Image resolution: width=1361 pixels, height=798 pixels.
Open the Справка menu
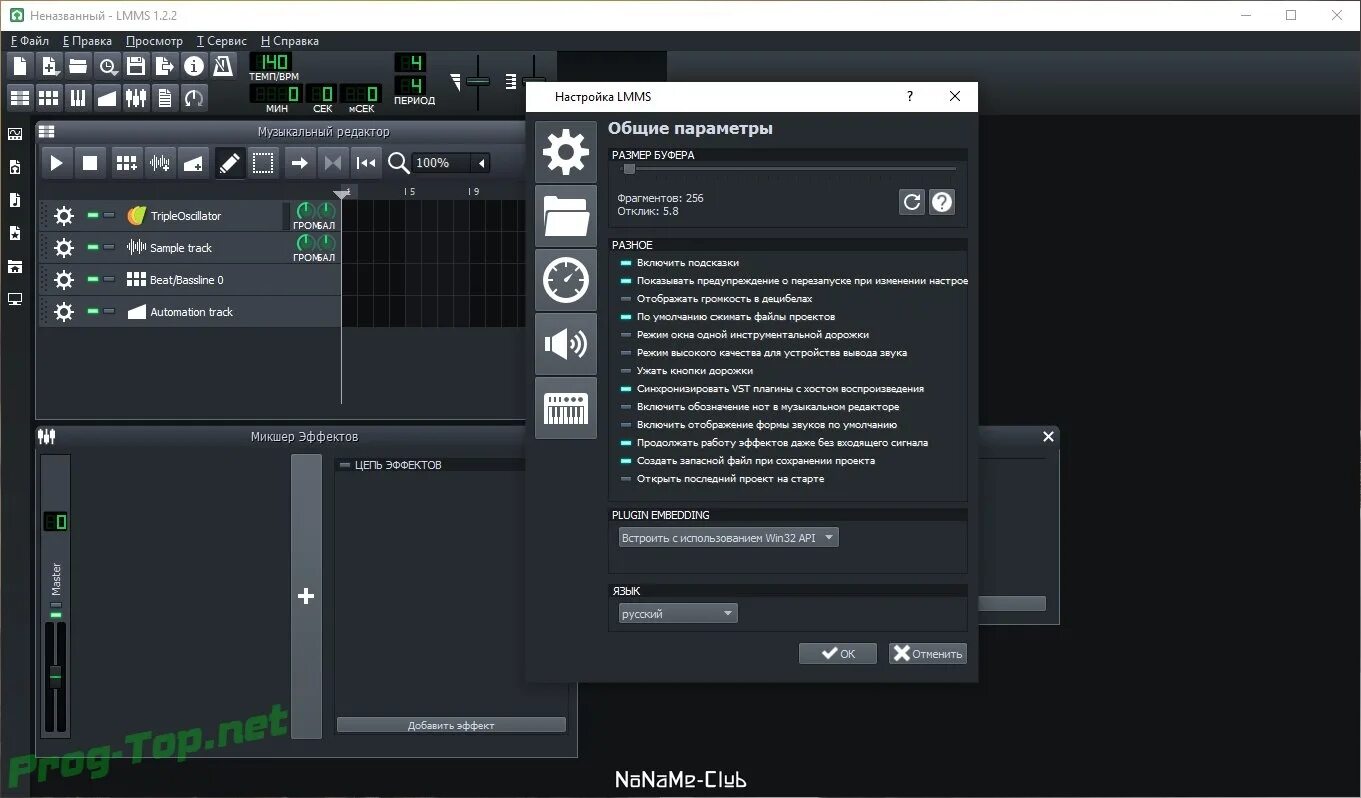290,41
